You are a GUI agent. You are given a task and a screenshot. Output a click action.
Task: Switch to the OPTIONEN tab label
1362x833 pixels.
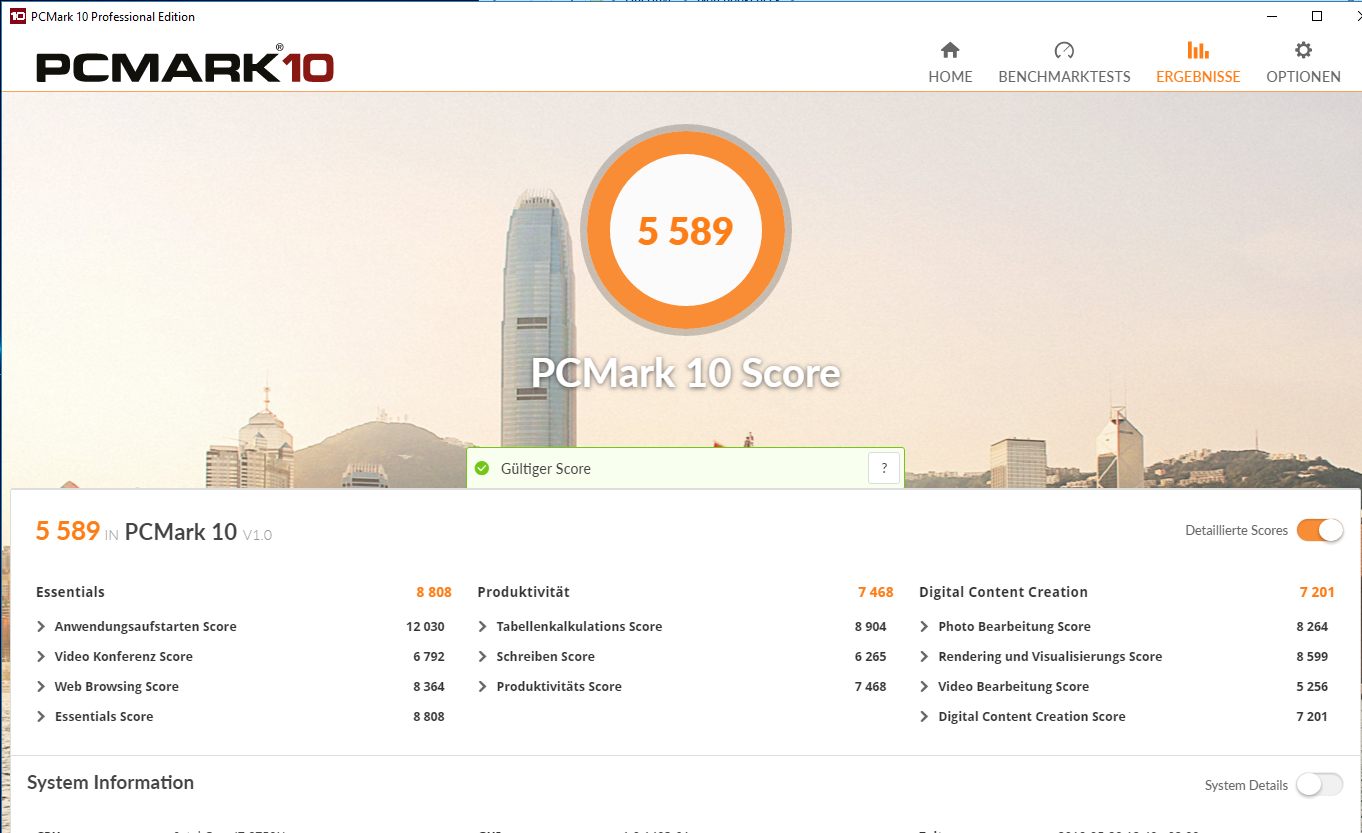(1303, 77)
